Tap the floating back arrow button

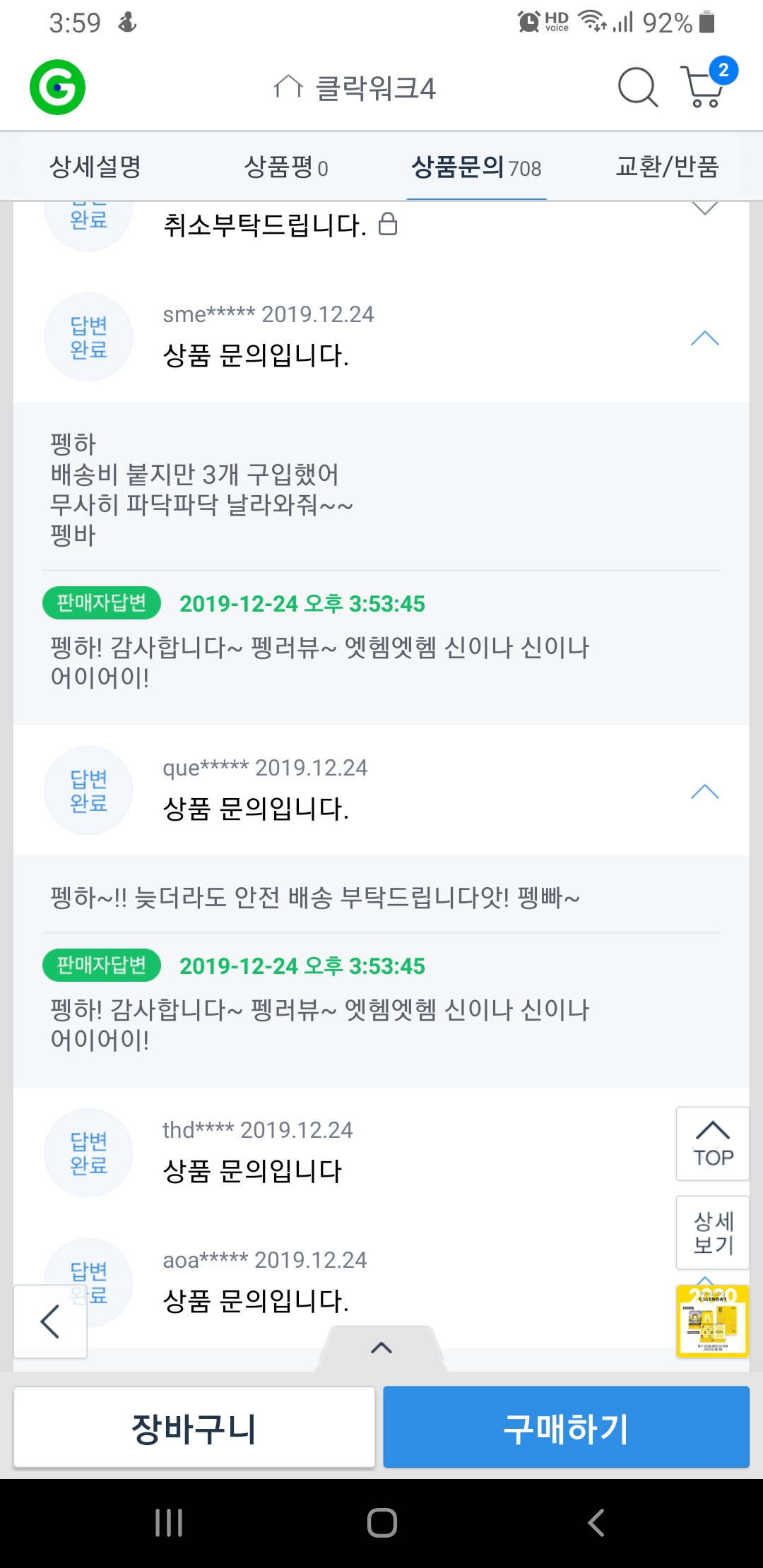[50, 1321]
